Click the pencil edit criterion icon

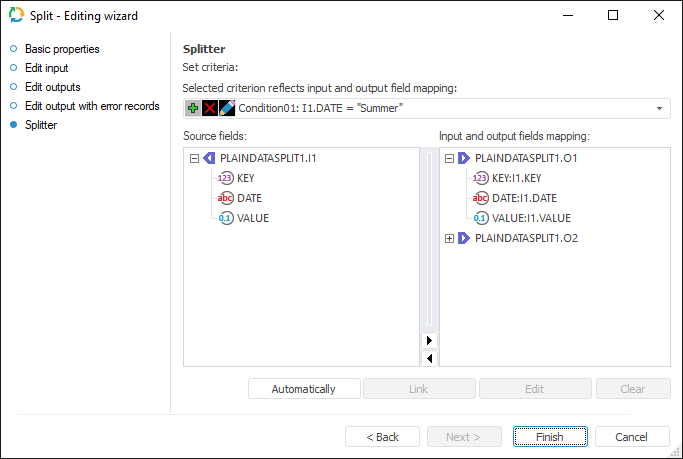coord(227,108)
